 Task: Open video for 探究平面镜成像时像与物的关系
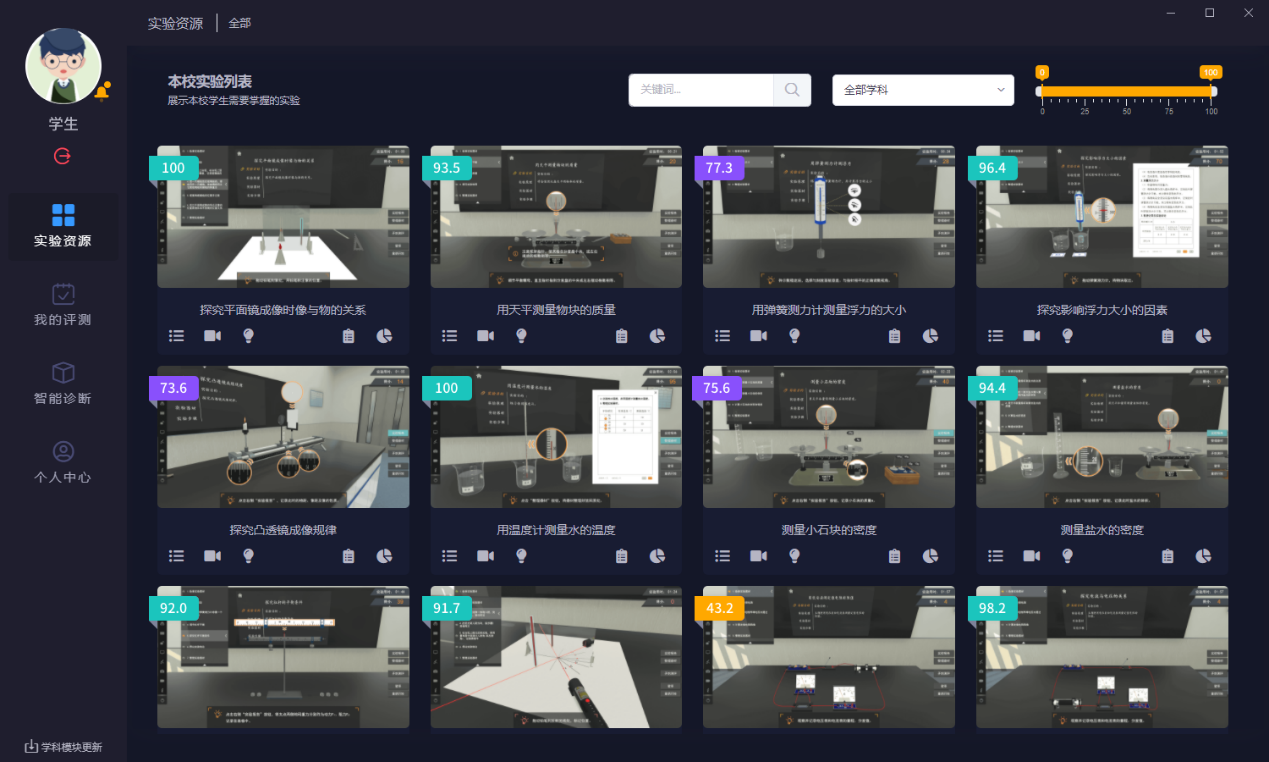(212, 336)
